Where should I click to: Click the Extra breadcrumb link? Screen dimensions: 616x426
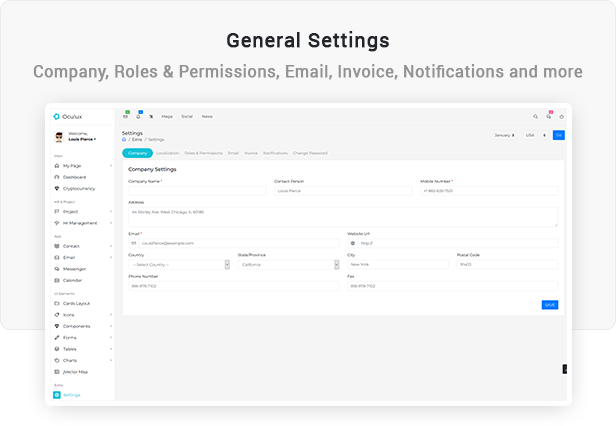(137, 140)
